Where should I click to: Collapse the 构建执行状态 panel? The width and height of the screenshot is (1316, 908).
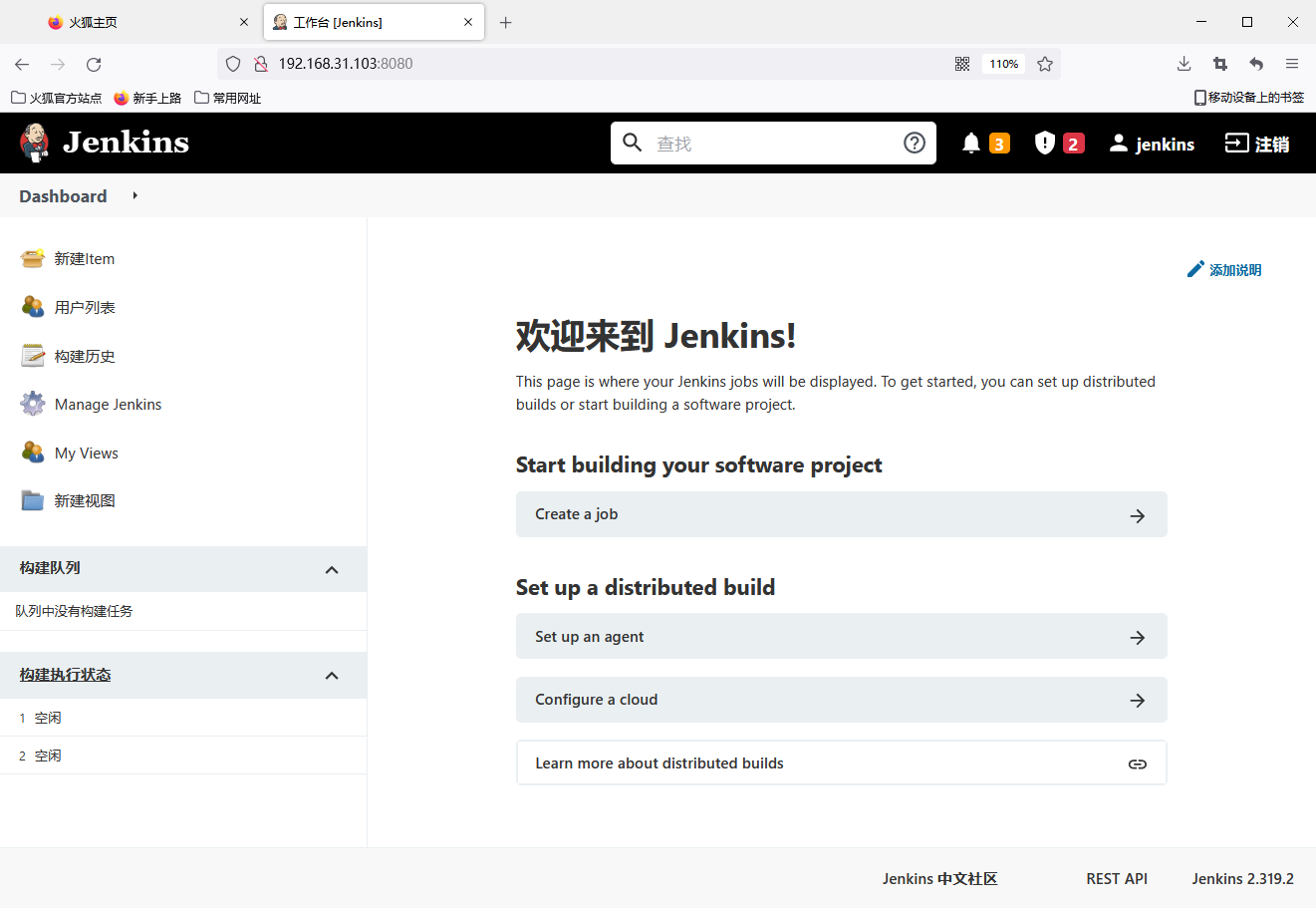(x=332, y=676)
